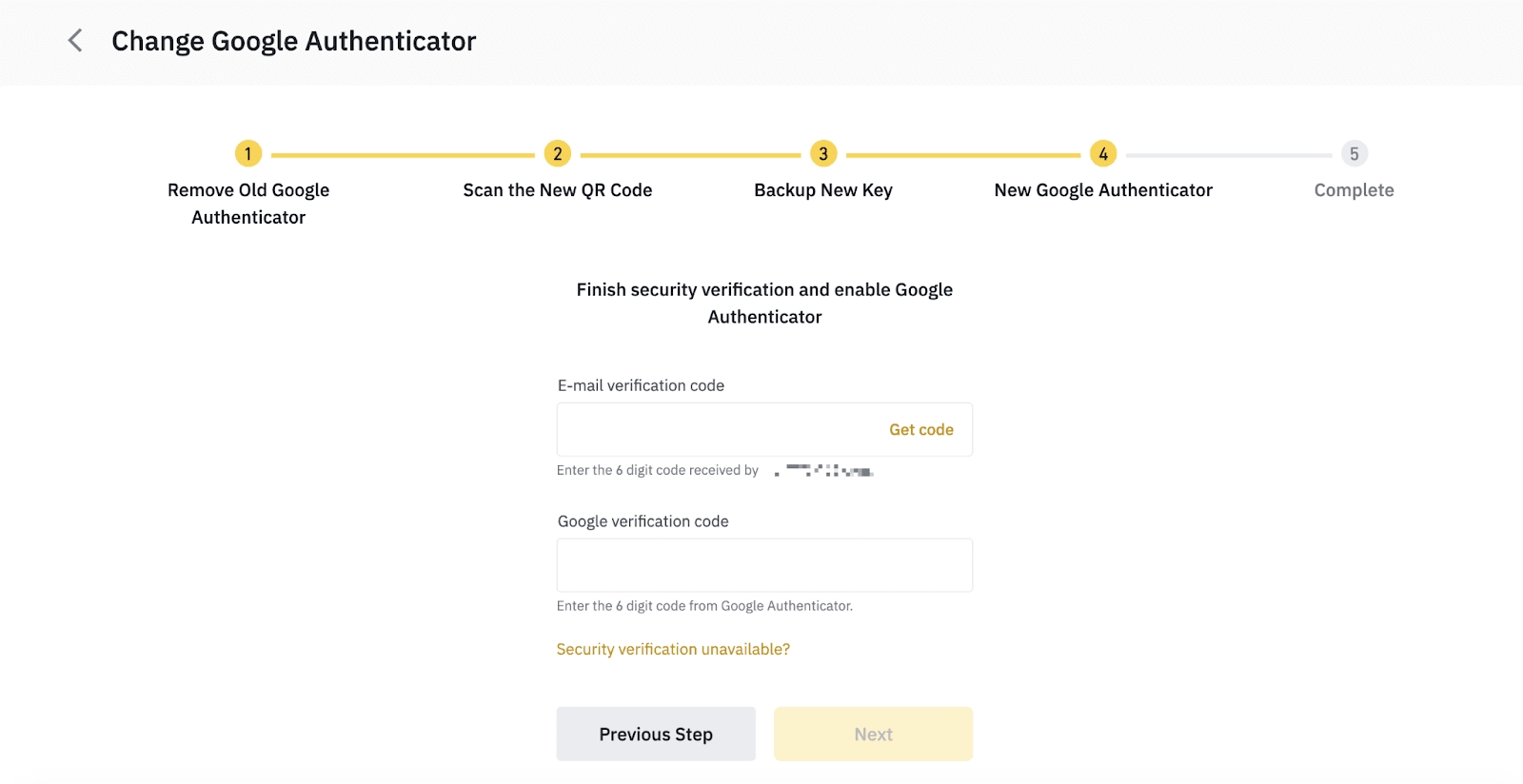The image size is (1523, 784).
Task: Click the "Finish security verification" heading
Action: pyautogui.click(x=764, y=303)
